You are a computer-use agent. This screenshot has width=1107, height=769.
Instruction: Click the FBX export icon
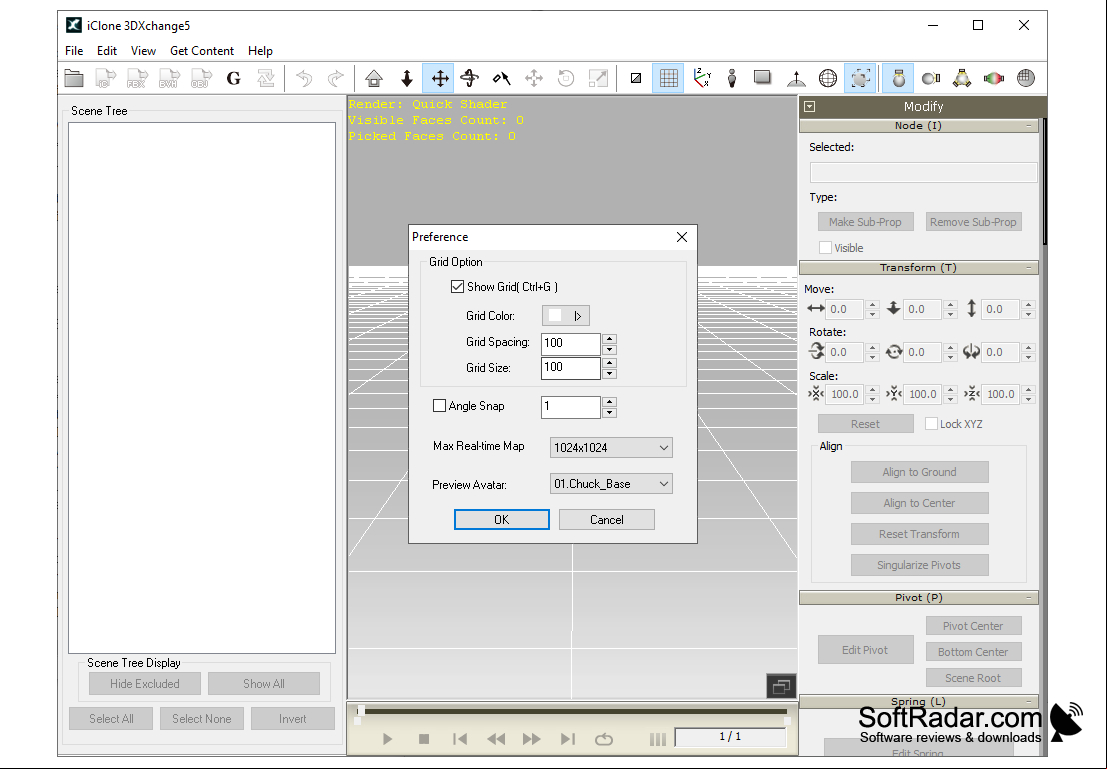137,78
